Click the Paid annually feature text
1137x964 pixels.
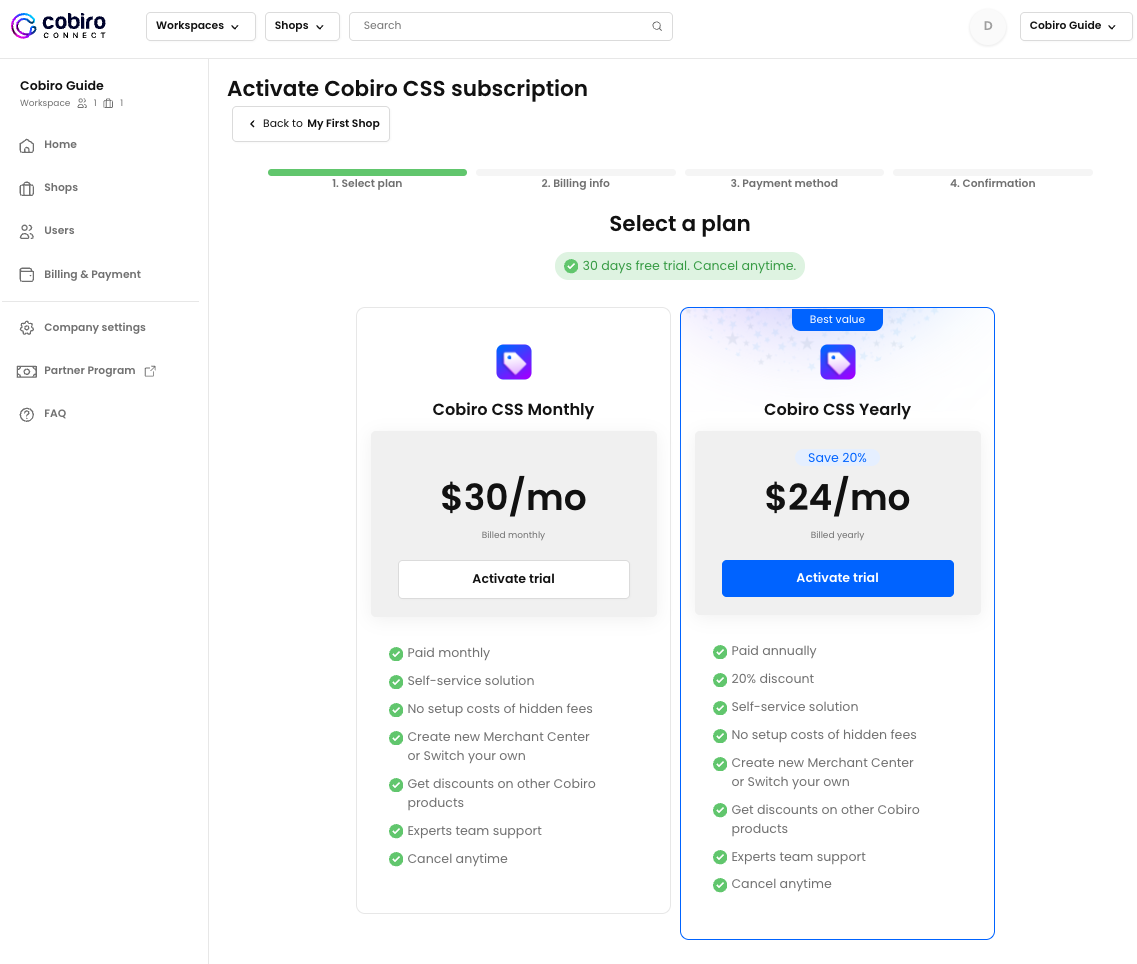tap(774, 651)
